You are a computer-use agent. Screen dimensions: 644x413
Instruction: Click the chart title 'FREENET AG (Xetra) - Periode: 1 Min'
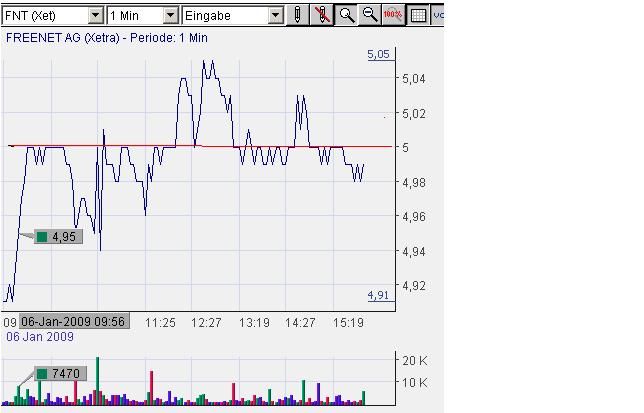[x=107, y=38]
